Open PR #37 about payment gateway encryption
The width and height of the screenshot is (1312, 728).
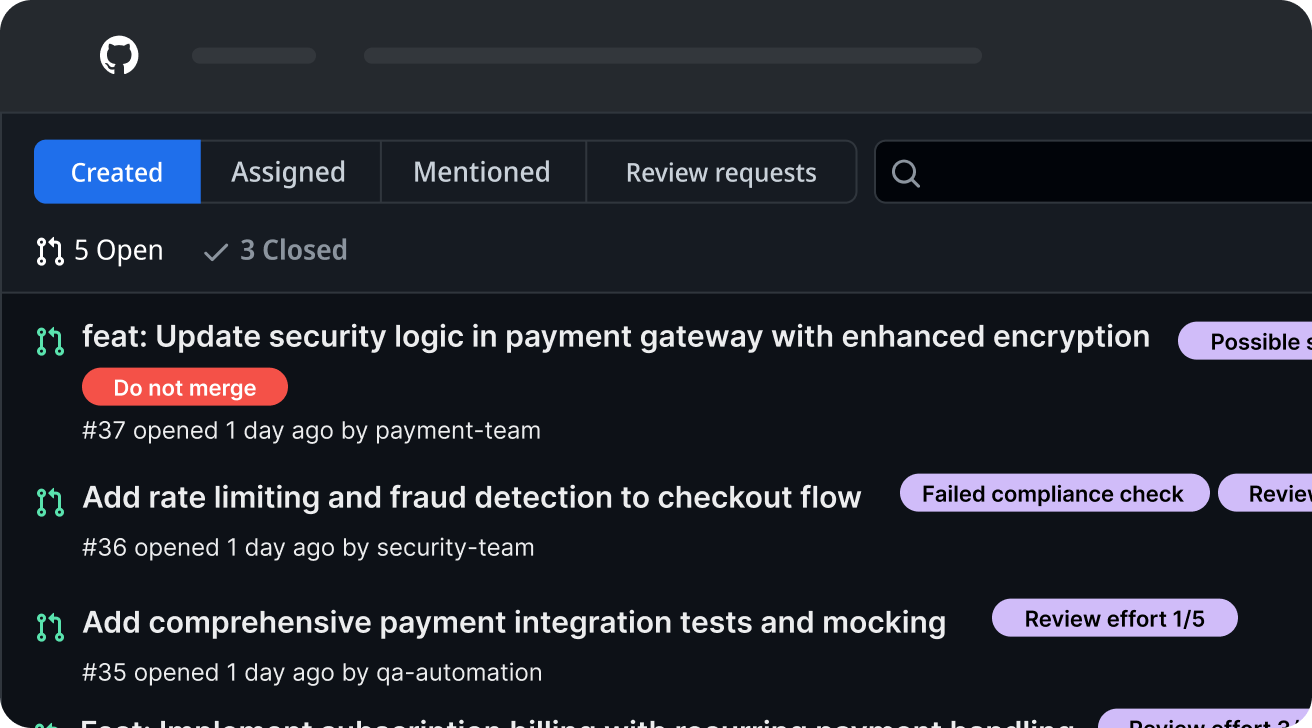pyautogui.click(x=615, y=337)
